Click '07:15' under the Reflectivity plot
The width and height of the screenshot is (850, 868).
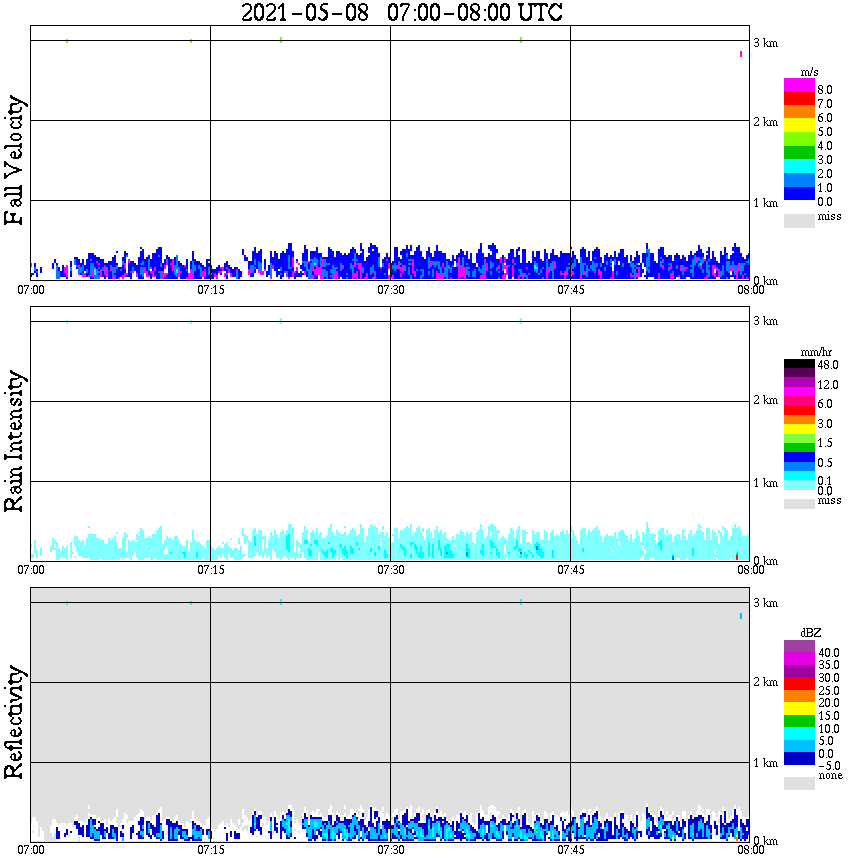(x=211, y=850)
